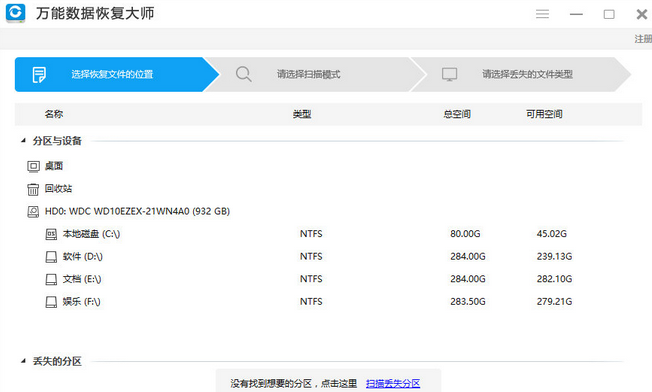Click the magnifier icon in 请选择扫描模式 step
Image resolution: width=652 pixels, height=392 pixels.
click(x=244, y=74)
